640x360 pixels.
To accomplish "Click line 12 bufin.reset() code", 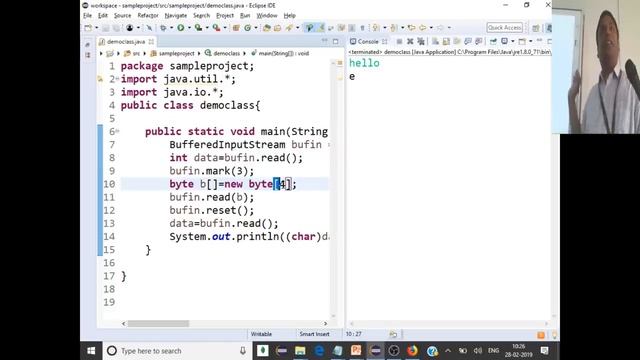I will click(x=211, y=210).
